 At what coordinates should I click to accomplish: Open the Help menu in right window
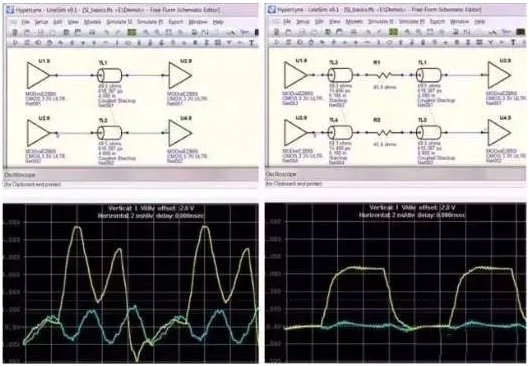tap(480, 22)
